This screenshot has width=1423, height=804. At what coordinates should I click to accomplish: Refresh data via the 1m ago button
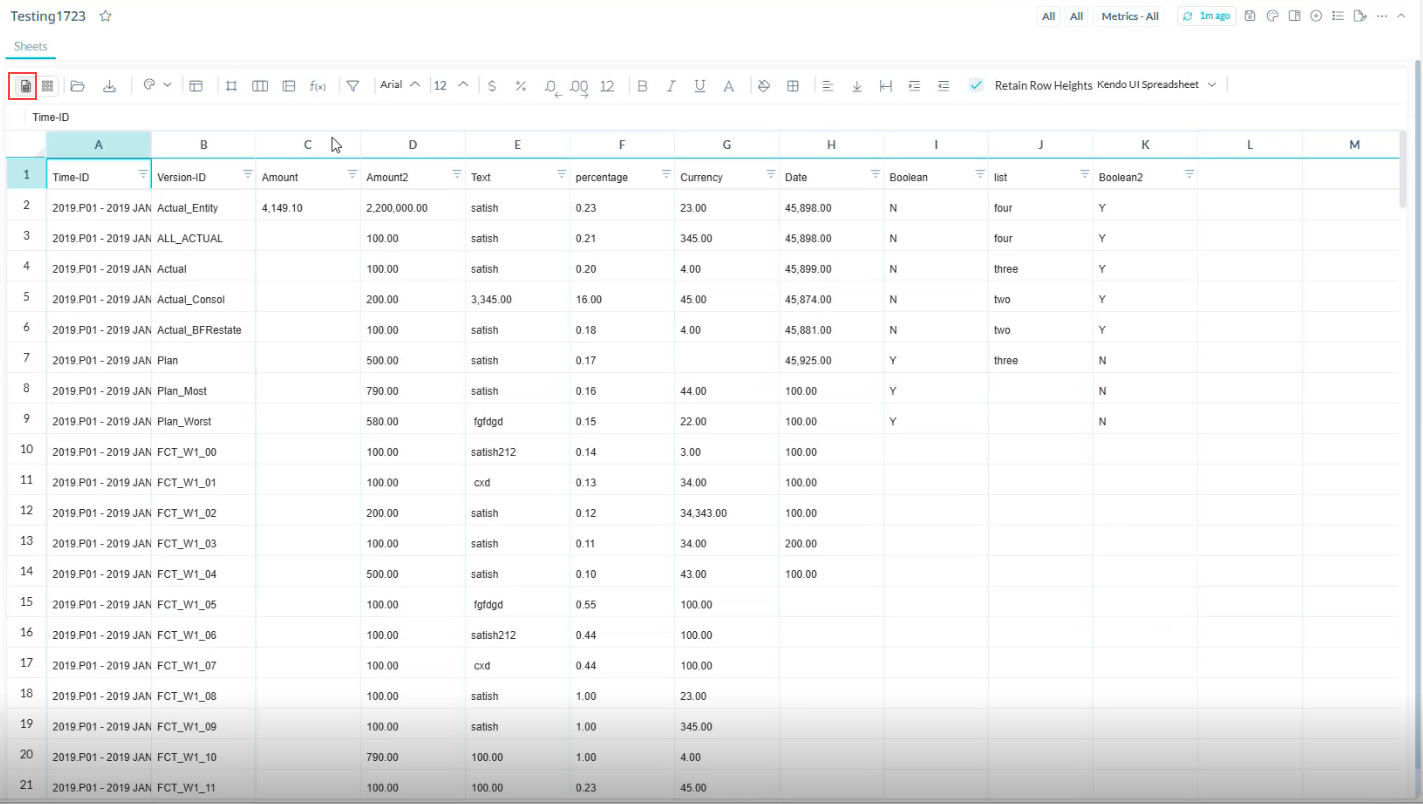(1206, 15)
